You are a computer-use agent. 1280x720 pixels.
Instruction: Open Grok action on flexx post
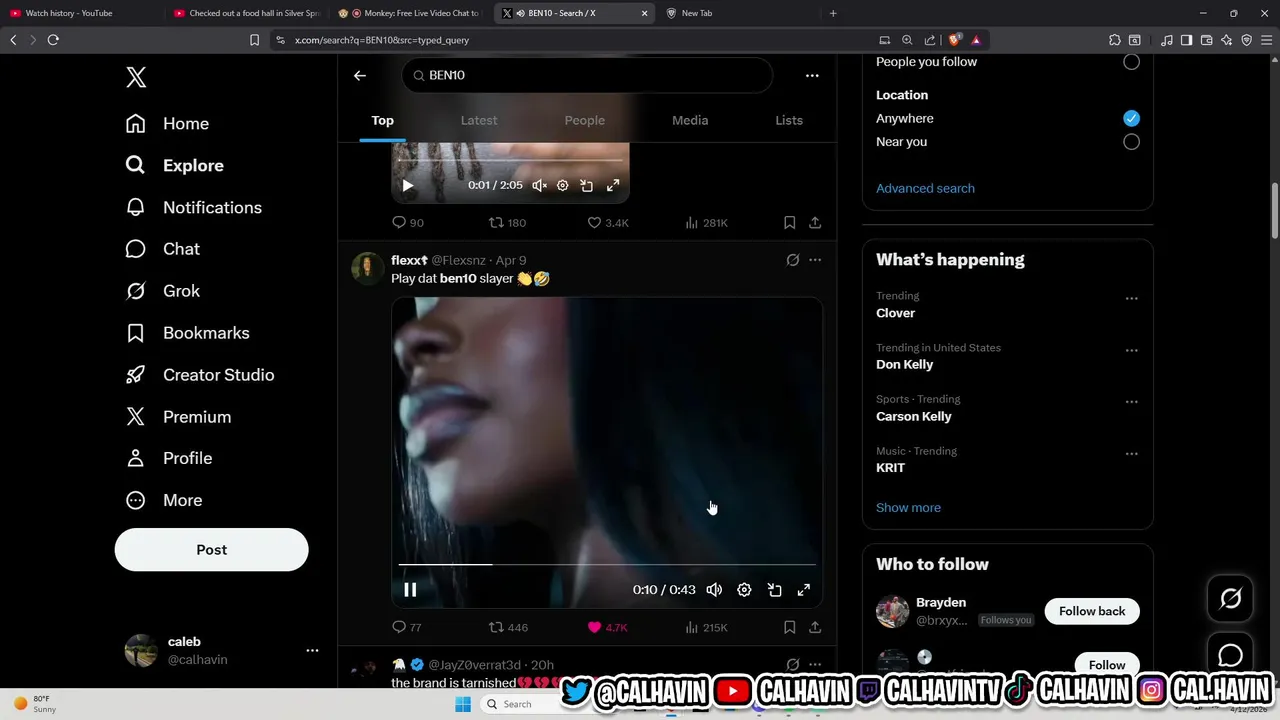(x=793, y=260)
